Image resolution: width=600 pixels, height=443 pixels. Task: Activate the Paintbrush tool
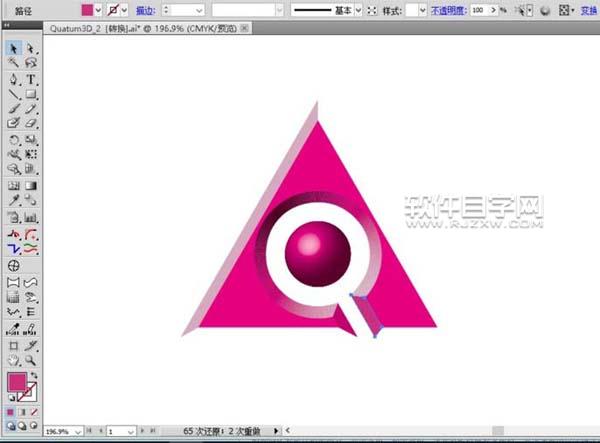coord(13,109)
